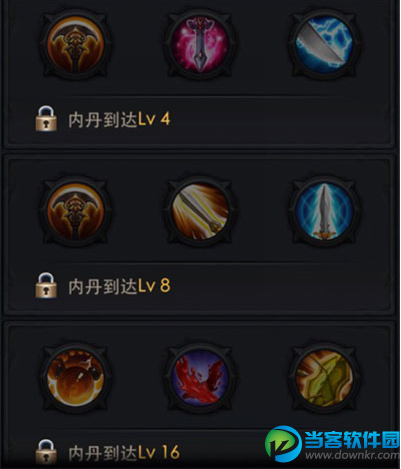Choose the fiery orange orb skill icon
This screenshot has height=469, width=401.
76,378
